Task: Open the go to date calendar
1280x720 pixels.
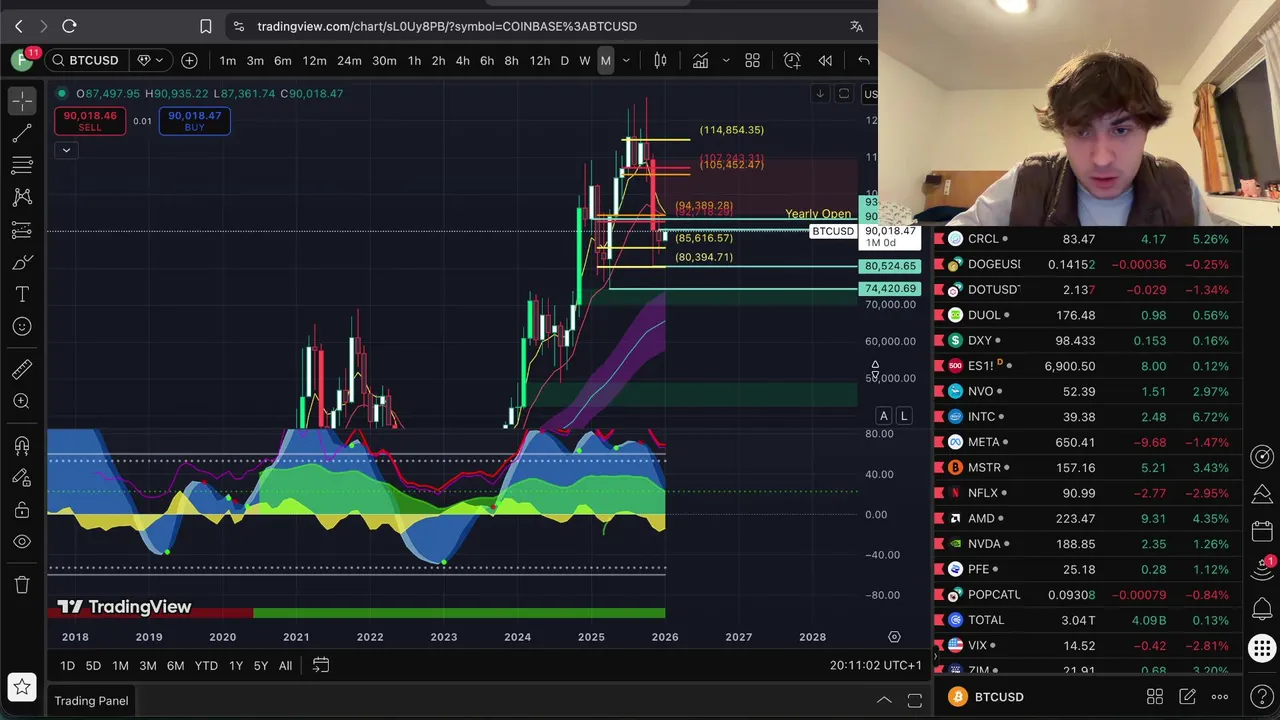Action: point(321,666)
